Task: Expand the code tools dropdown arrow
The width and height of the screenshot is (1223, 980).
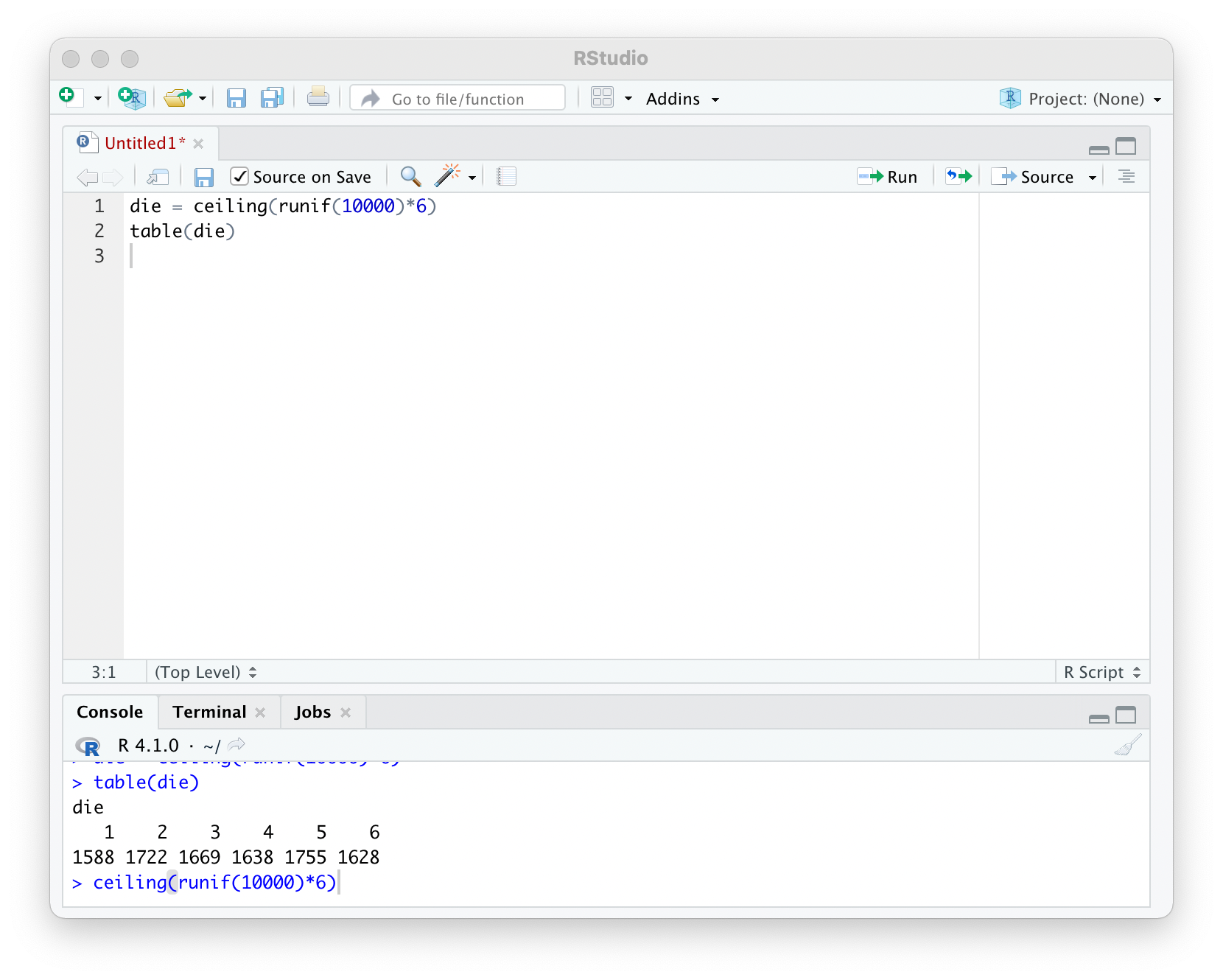Action: coord(472,178)
